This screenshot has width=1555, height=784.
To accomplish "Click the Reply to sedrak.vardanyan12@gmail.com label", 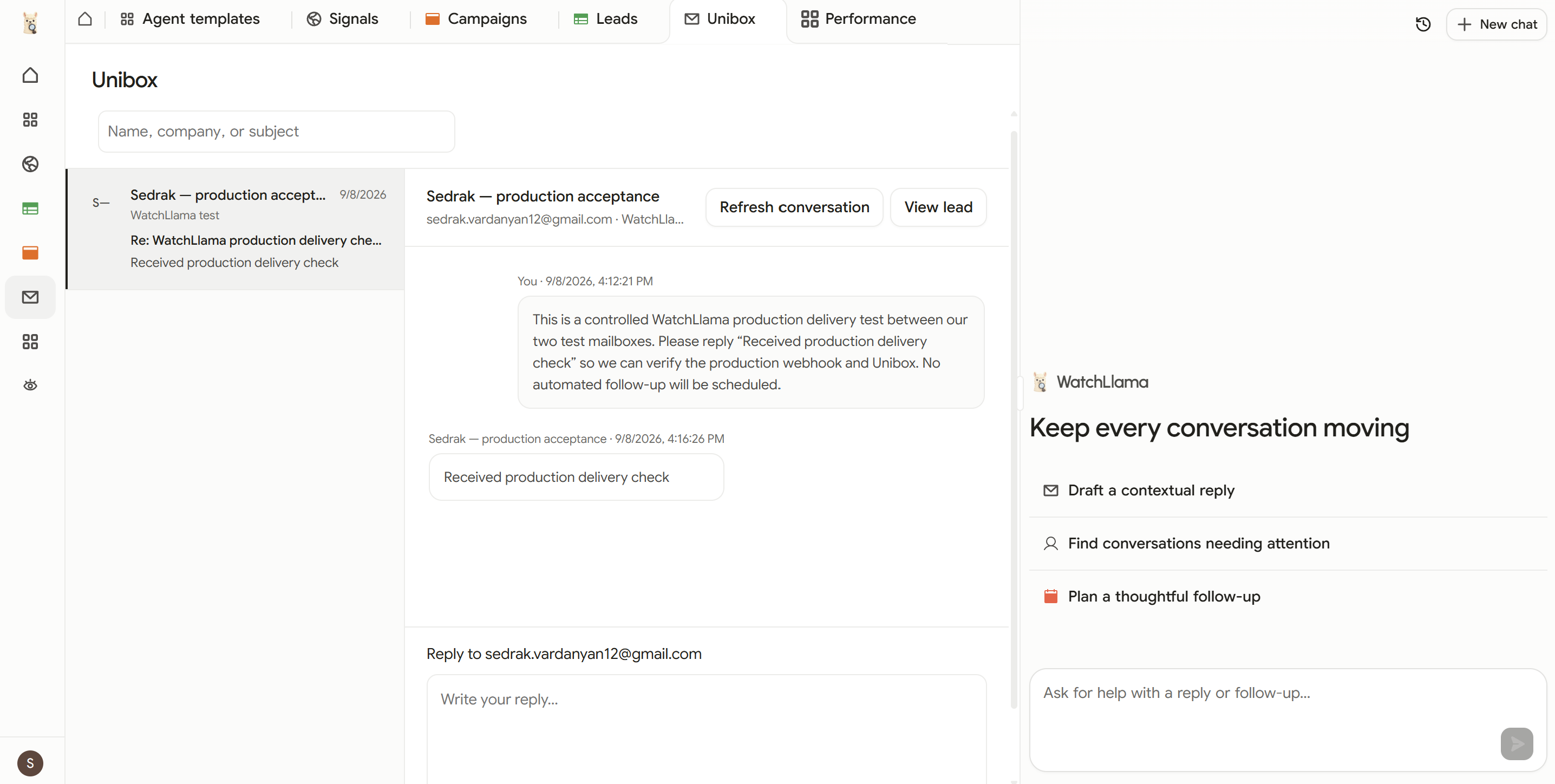I will (564, 654).
